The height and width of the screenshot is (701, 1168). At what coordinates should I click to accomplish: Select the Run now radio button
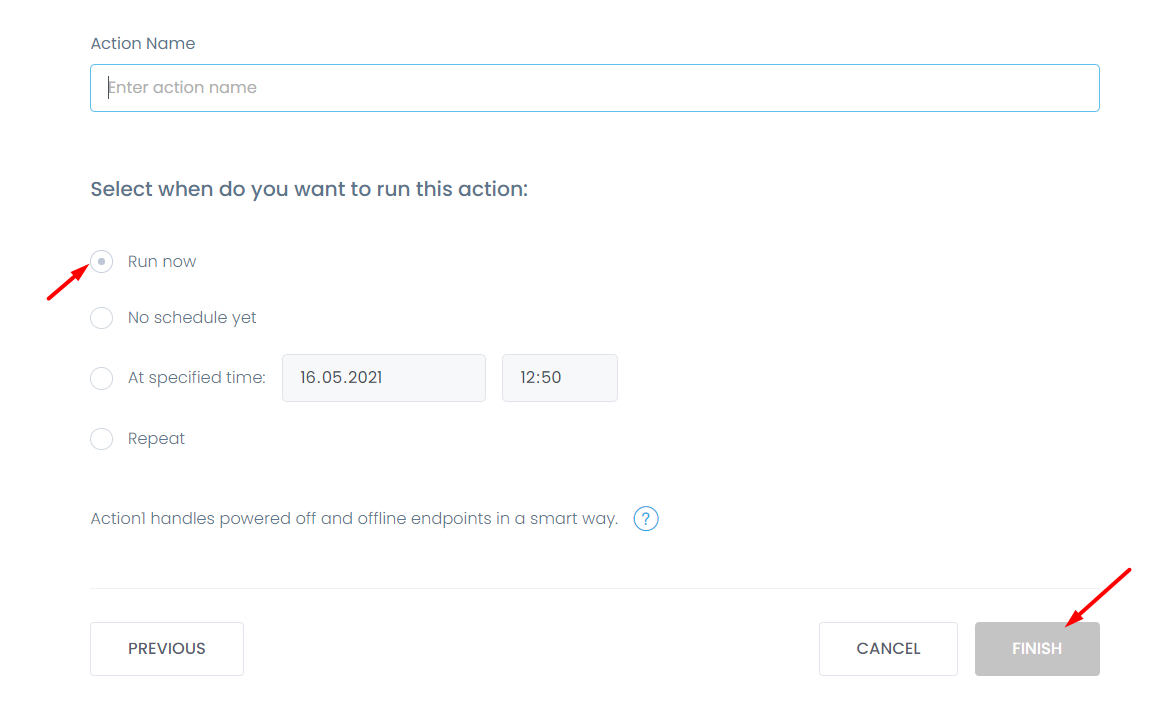[x=101, y=261]
